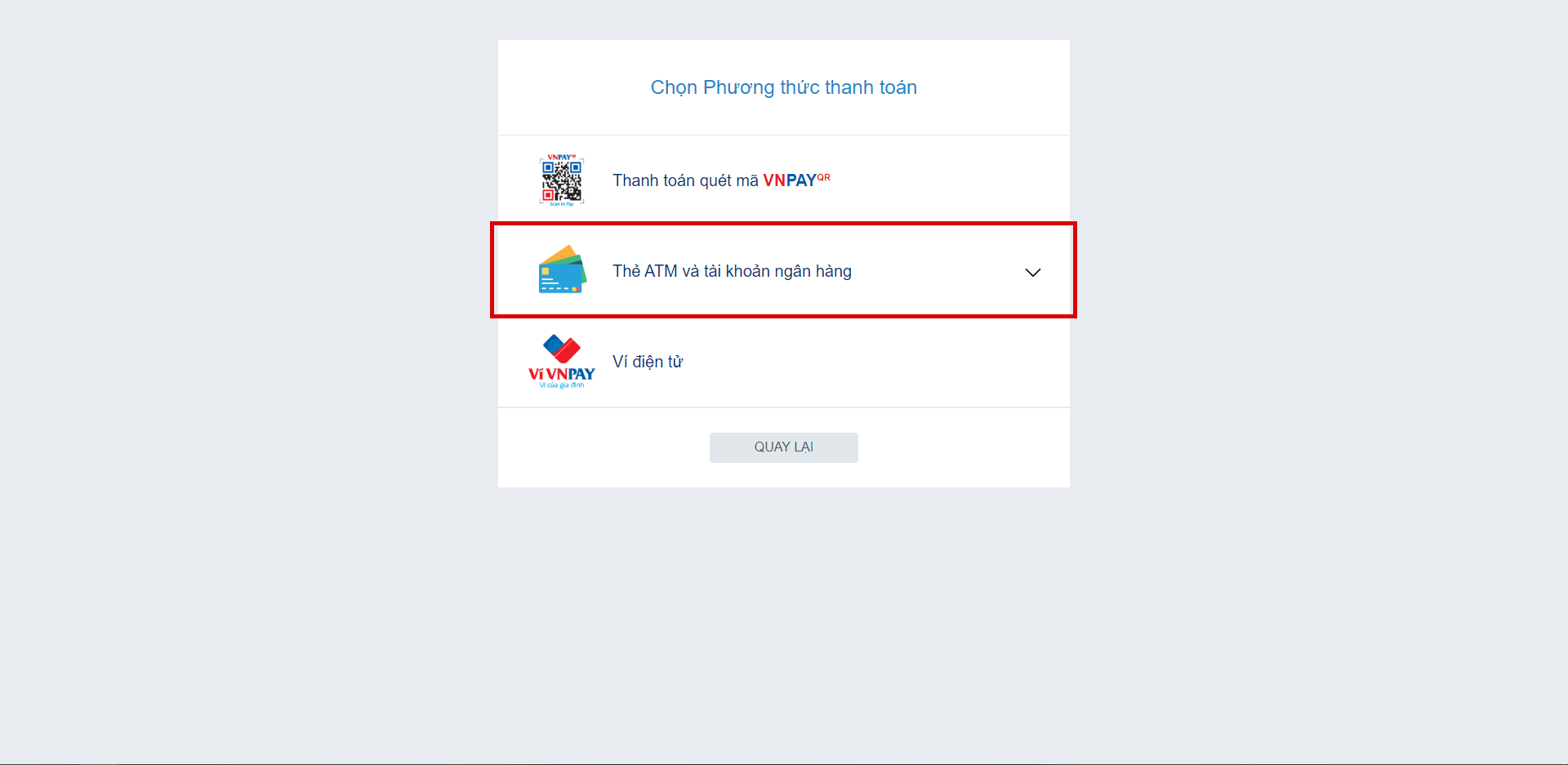The height and width of the screenshot is (765, 1568).
Task: Click the Chọn Phương thức thanh toán heading
Action: (784, 87)
